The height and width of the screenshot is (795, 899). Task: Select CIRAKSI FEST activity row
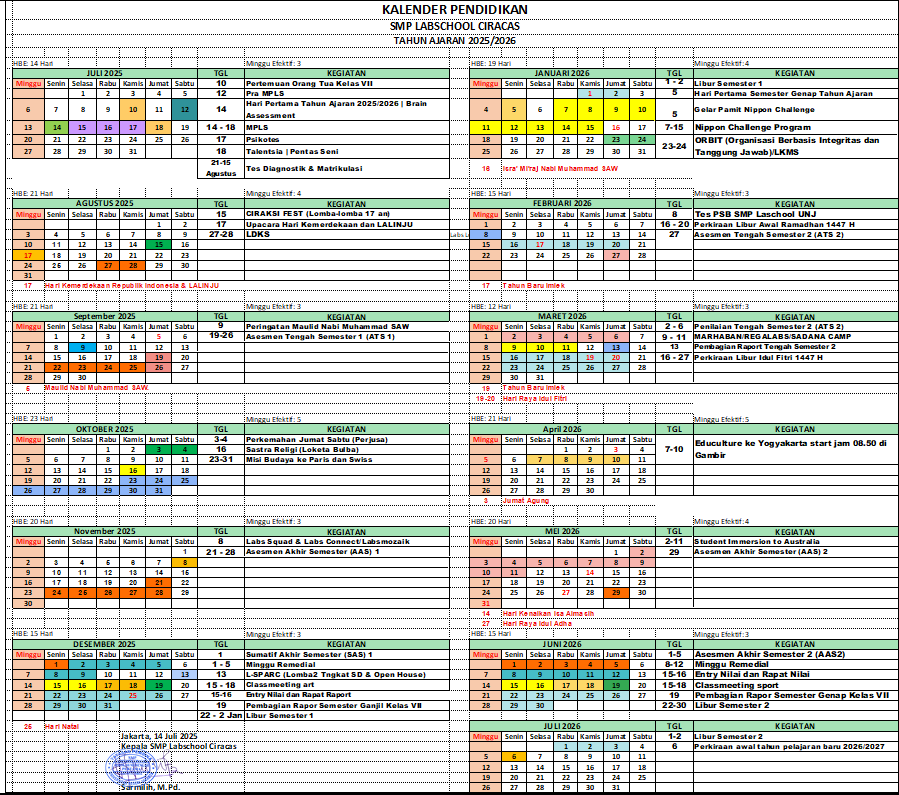click(289, 213)
